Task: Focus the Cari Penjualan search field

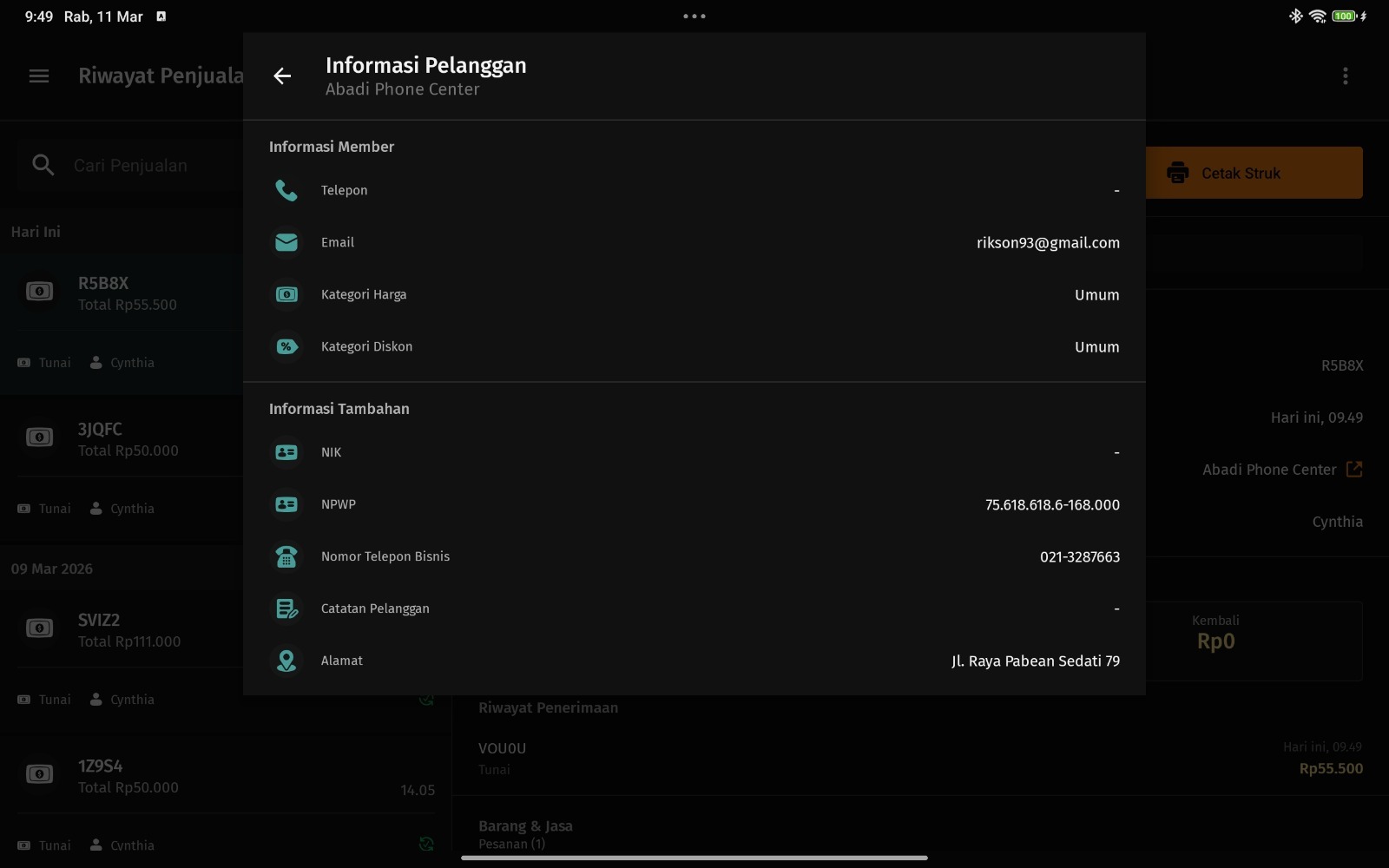Action: click(x=130, y=166)
